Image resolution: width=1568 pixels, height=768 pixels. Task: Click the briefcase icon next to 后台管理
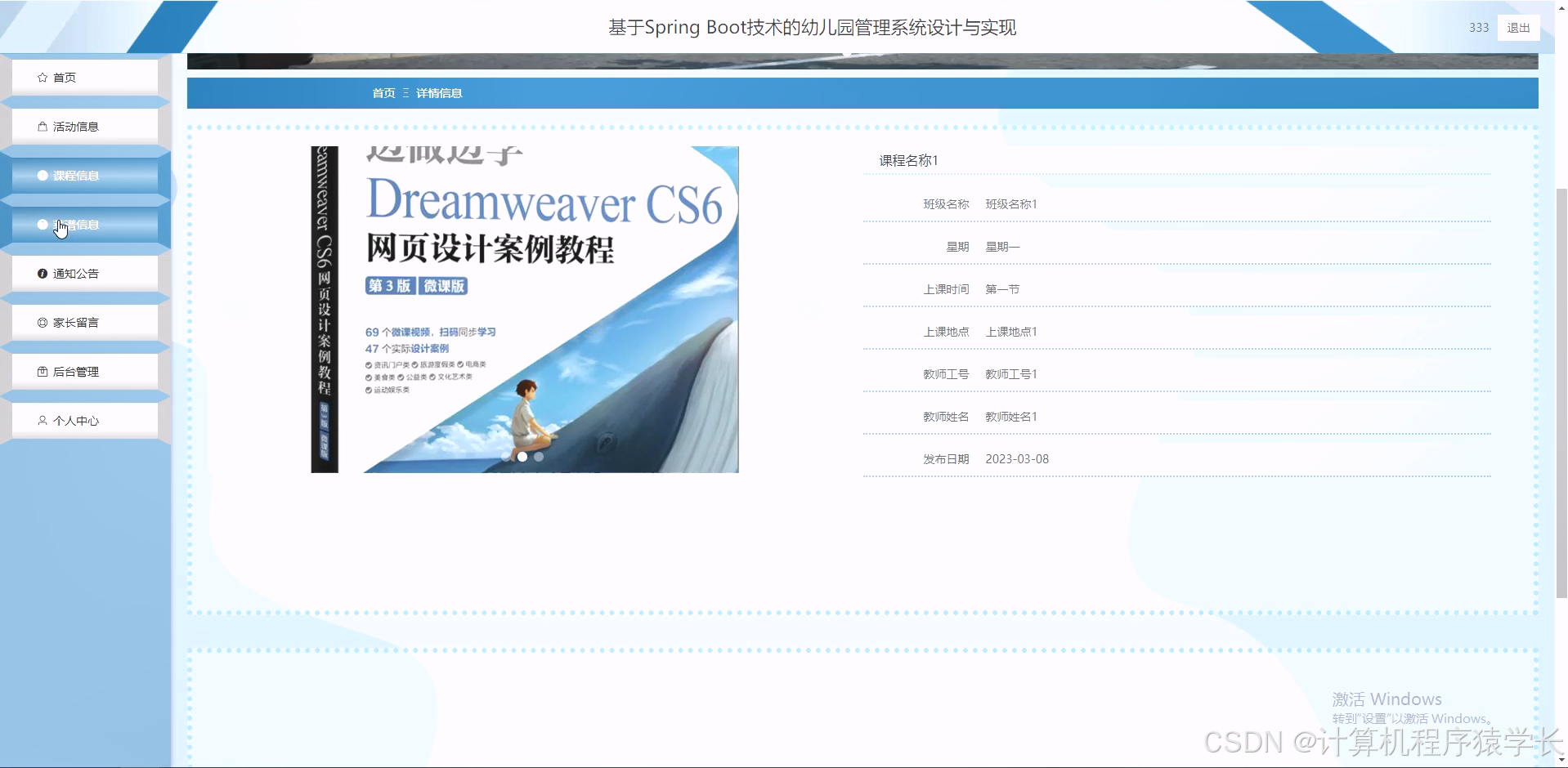[x=43, y=371]
